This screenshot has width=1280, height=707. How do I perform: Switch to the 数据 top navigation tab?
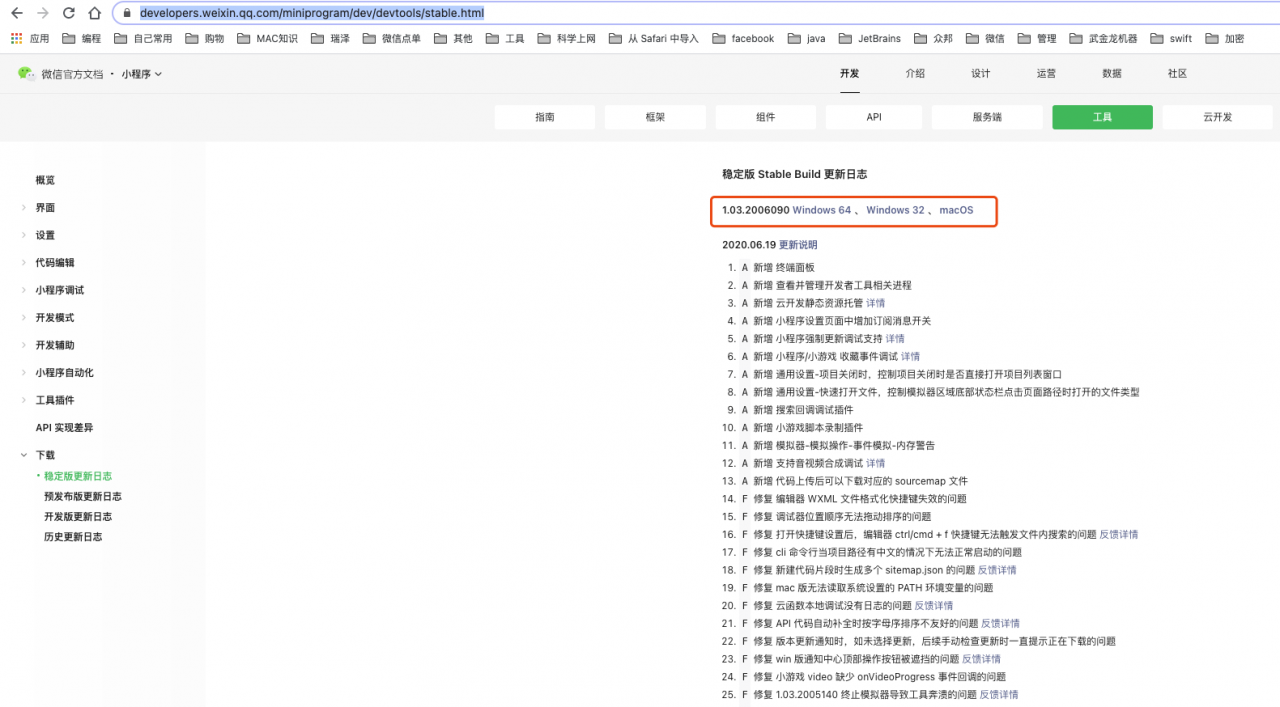pyautogui.click(x=1112, y=74)
